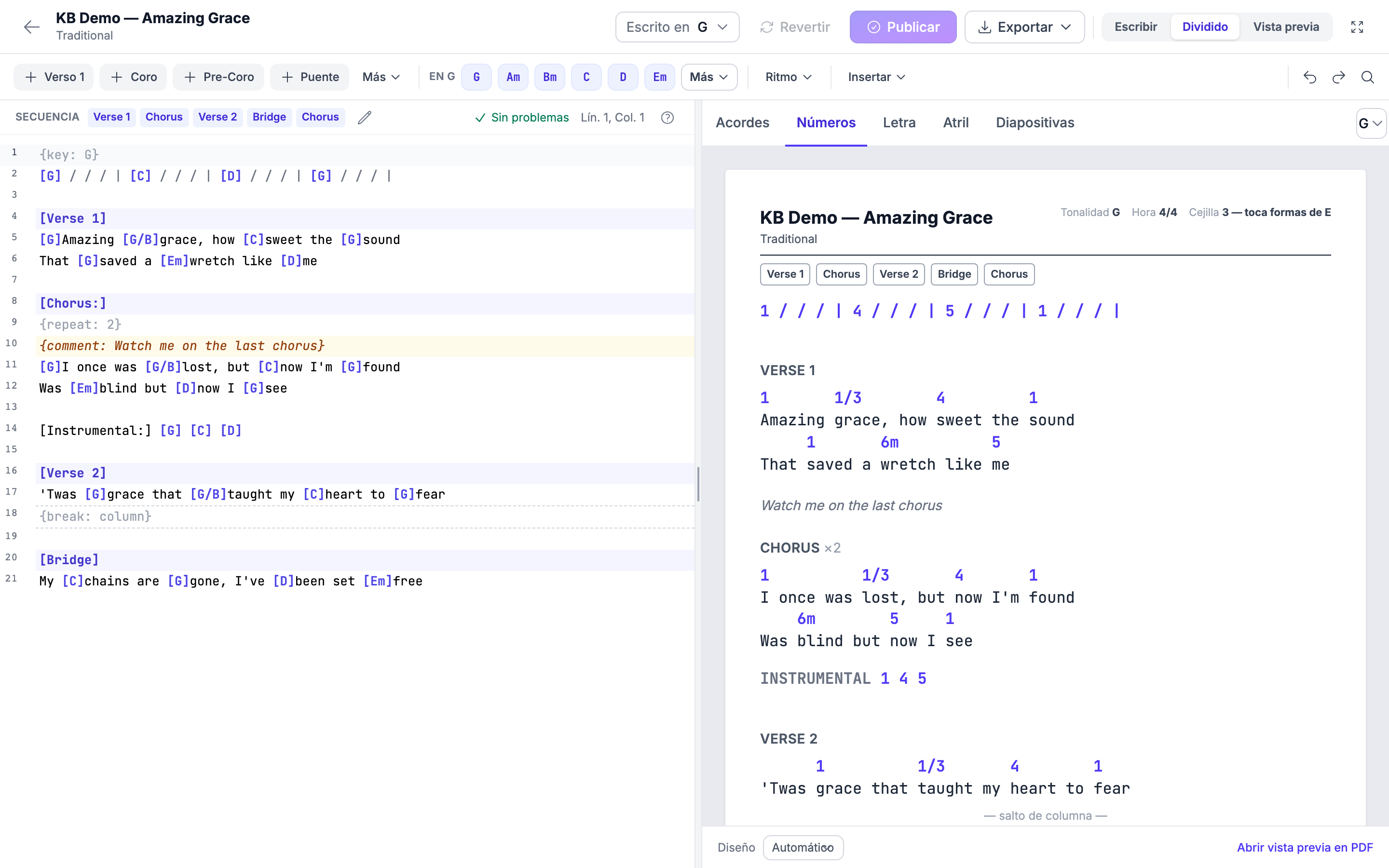Click the split pane divider handle
Screen dimensions: 1389x868
(698, 484)
